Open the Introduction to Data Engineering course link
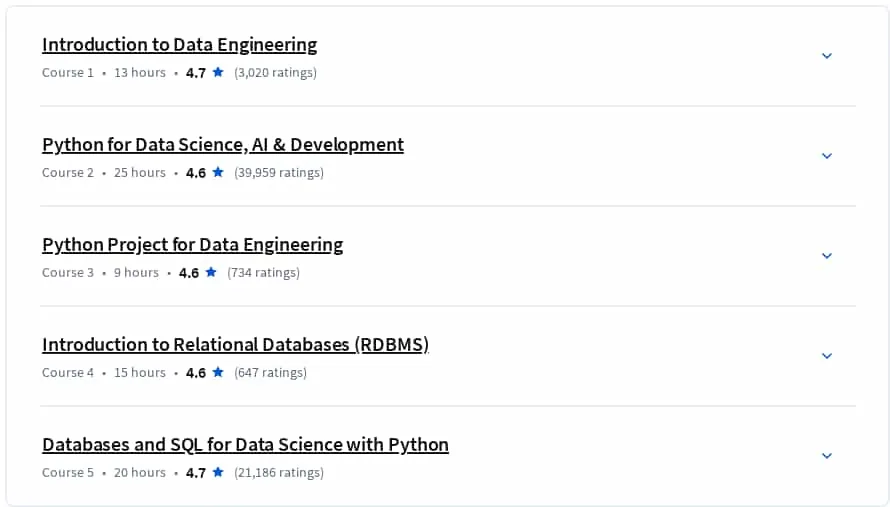The image size is (890, 507). click(x=179, y=45)
